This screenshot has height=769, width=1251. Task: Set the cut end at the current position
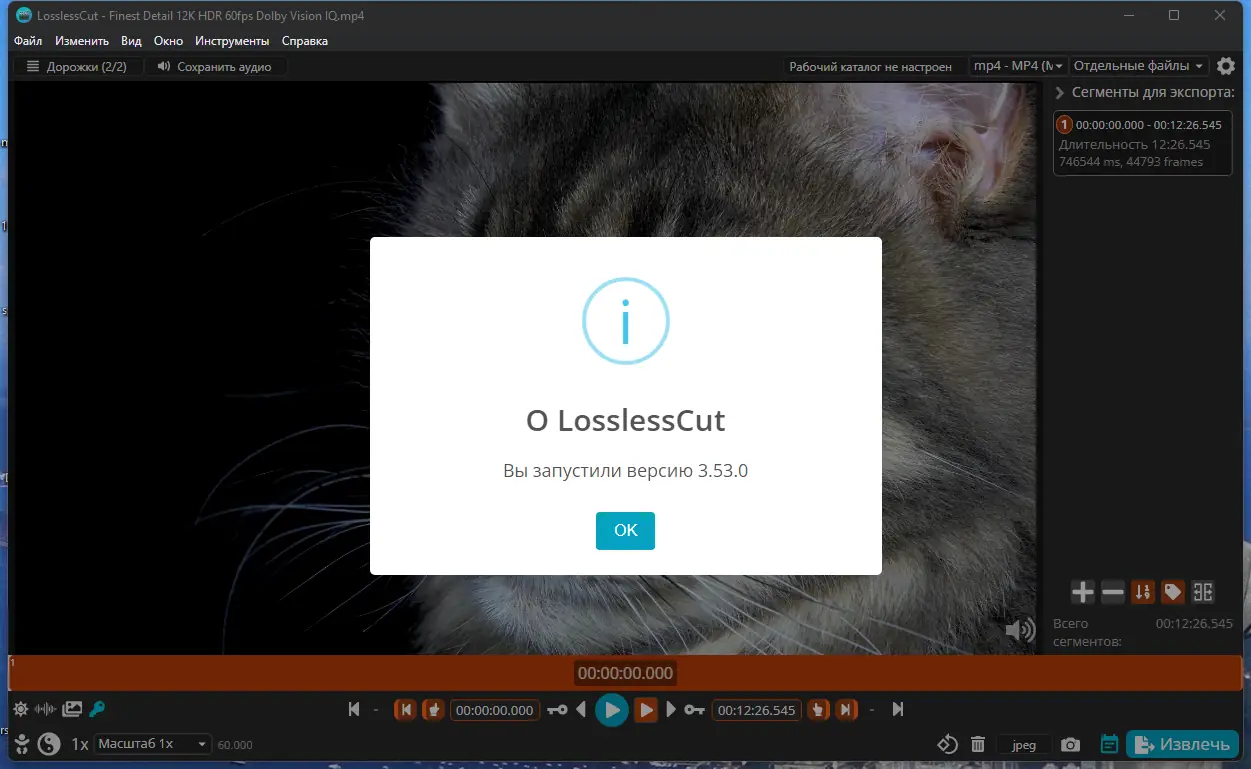click(x=818, y=710)
